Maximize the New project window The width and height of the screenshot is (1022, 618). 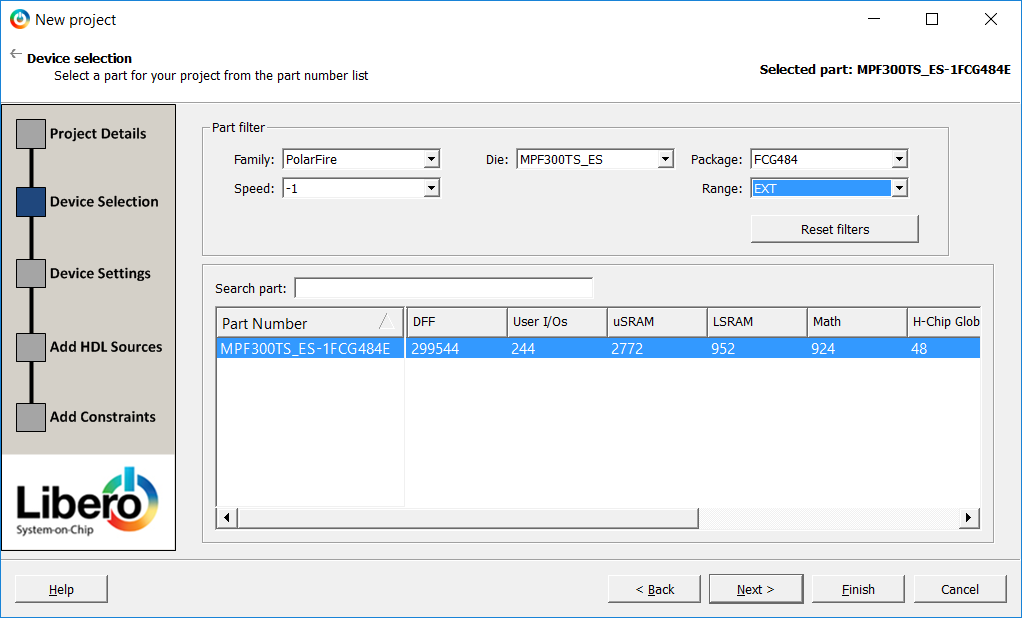932,20
